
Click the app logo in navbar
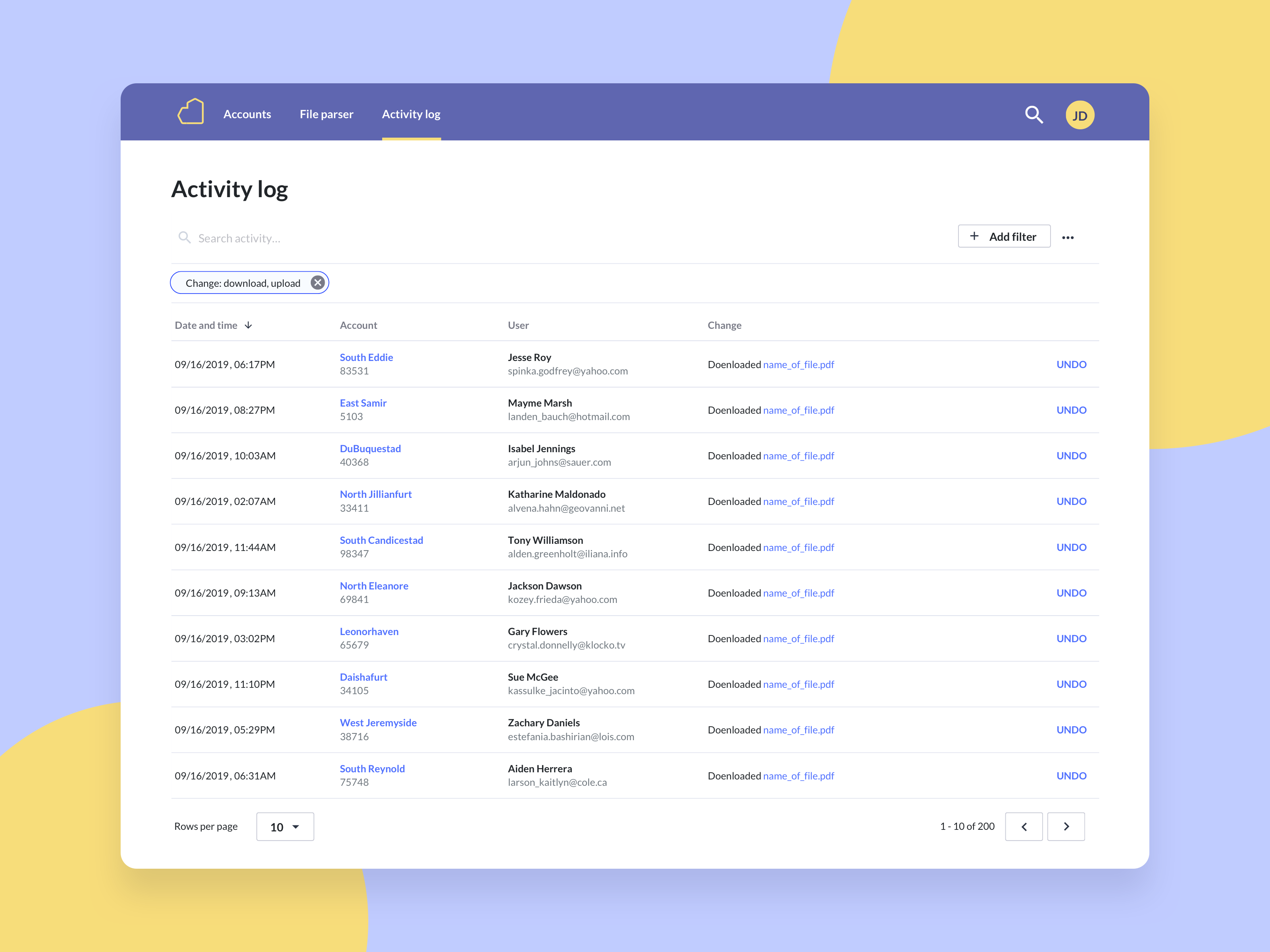tap(191, 111)
